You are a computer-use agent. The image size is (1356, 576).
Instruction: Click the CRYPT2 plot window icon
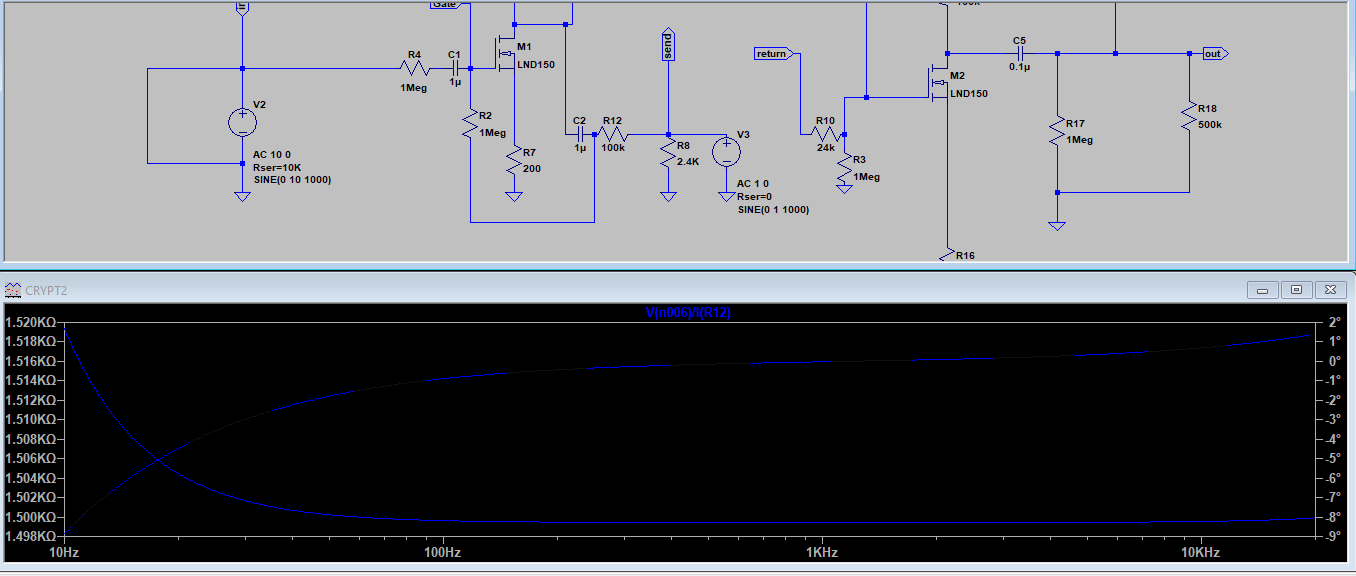coord(13,290)
